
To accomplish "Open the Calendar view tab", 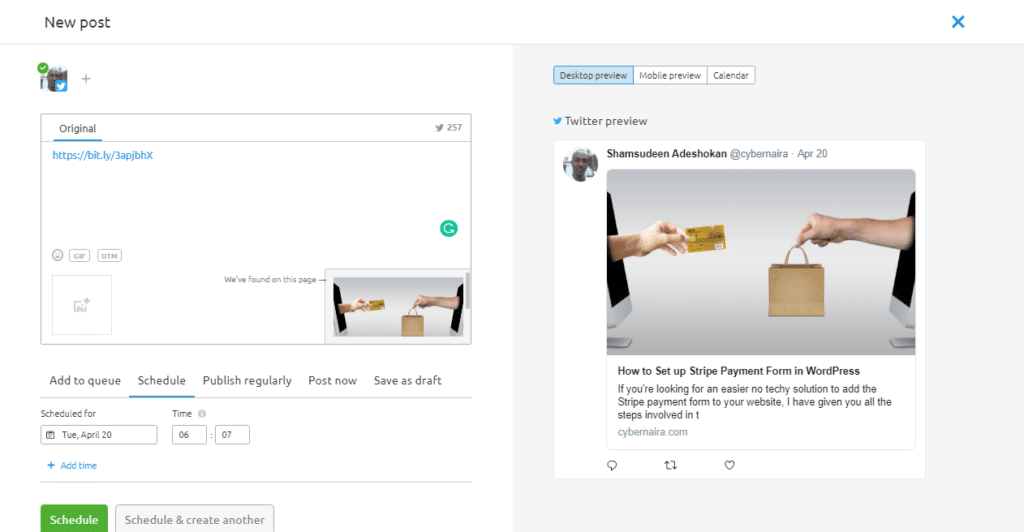I will (x=731, y=75).
